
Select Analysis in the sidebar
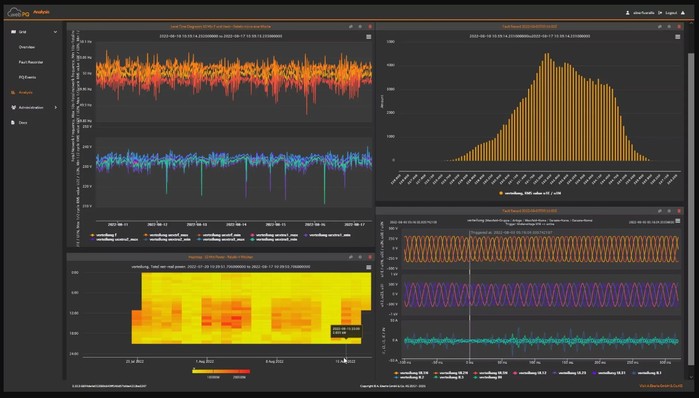(x=25, y=92)
